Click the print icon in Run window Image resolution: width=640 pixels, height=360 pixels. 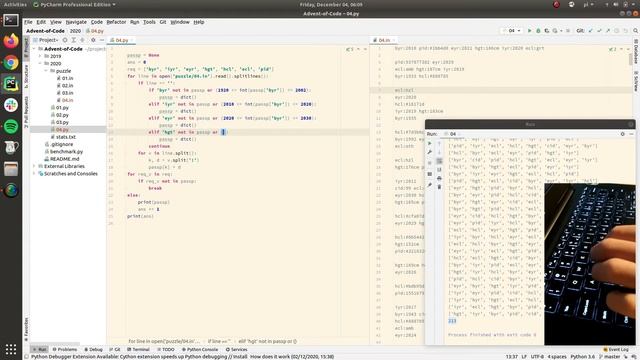439,178
